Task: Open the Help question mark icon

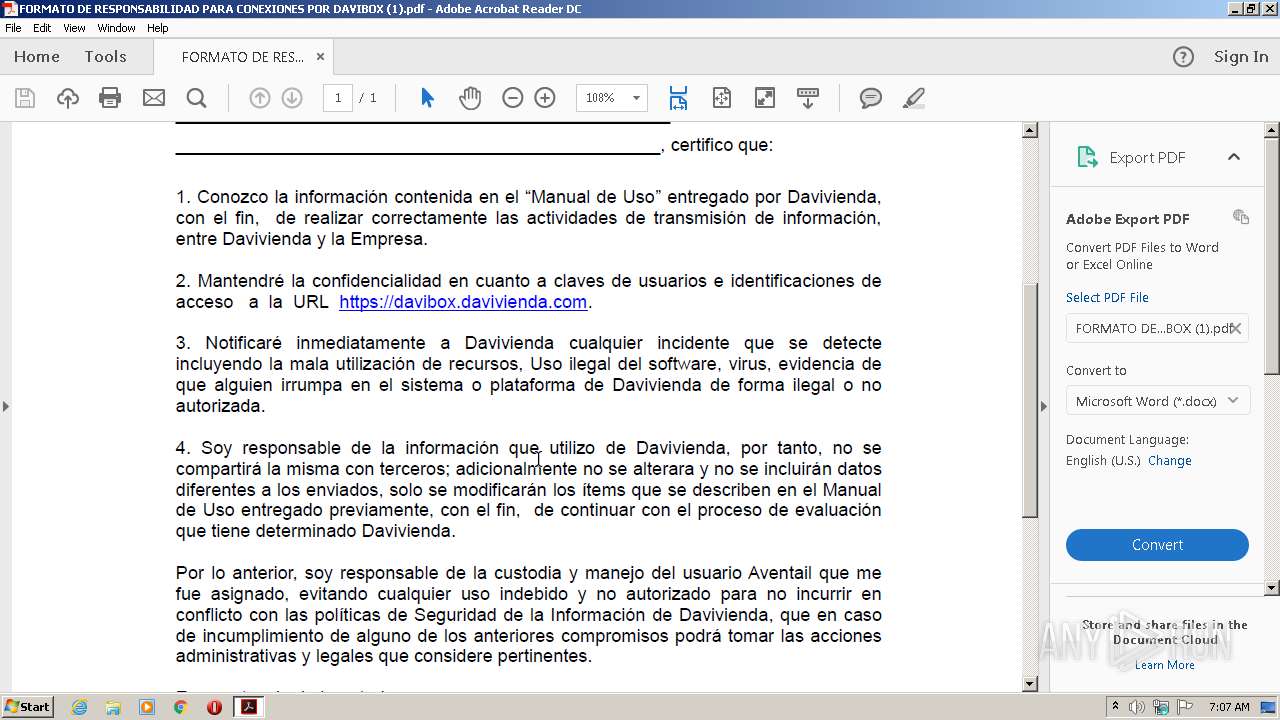Action: pyautogui.click(x=1183, y=57)
